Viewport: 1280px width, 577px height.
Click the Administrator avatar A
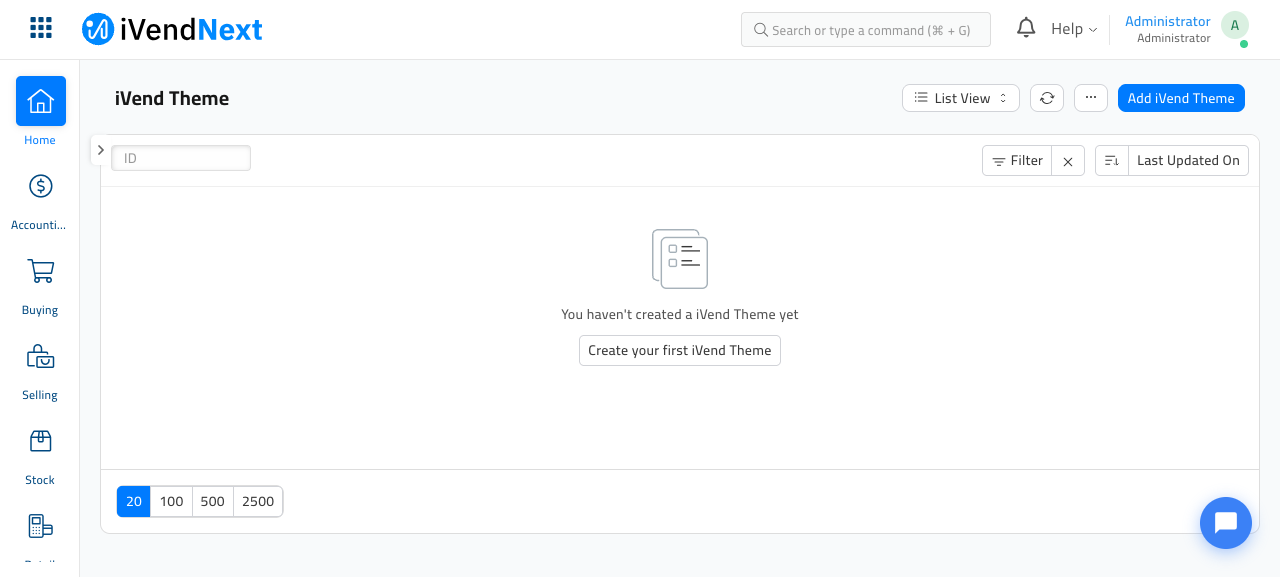coord(1235,26)
